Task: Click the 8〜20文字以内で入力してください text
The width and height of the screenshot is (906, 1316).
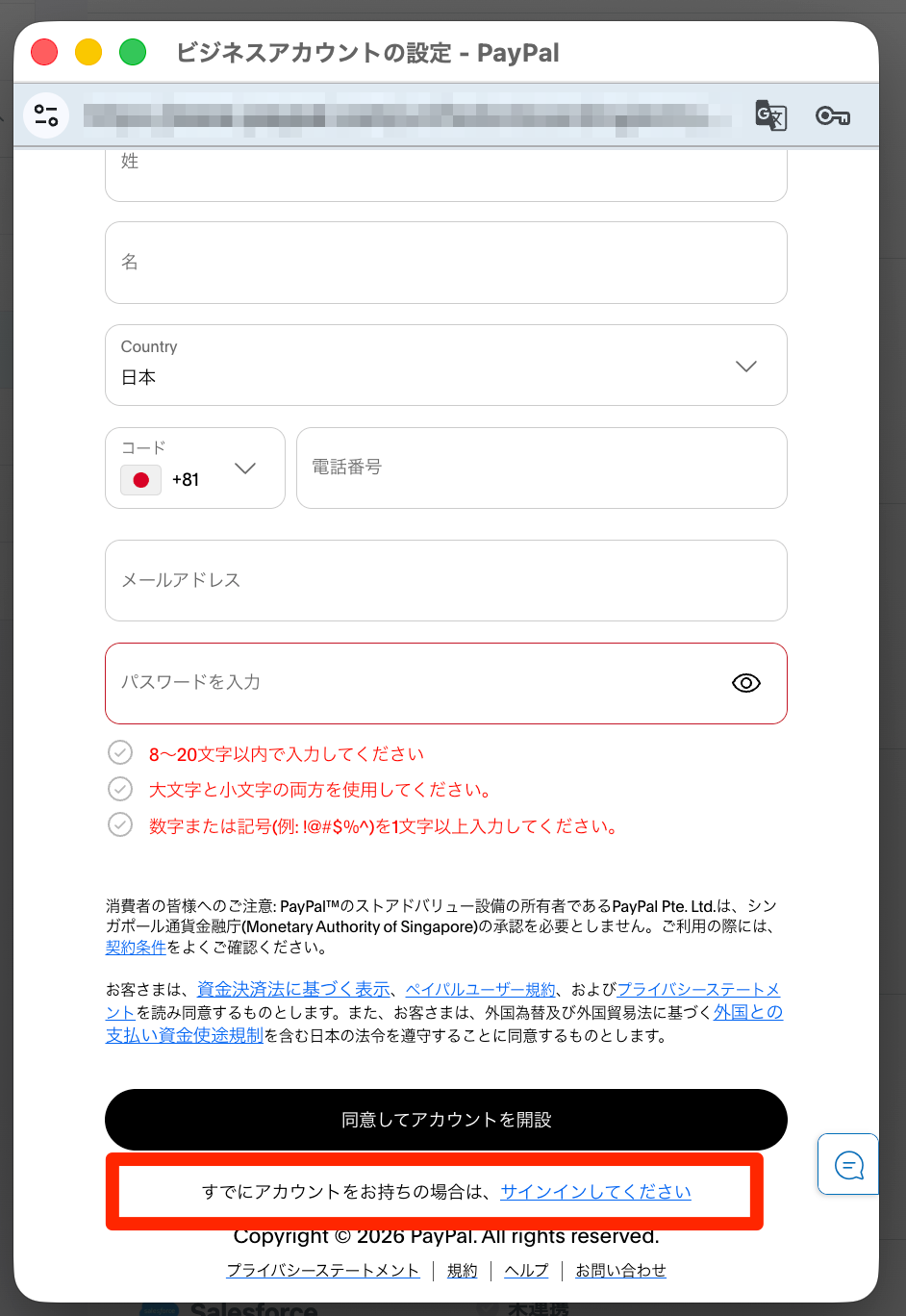Action: (287, 754)
